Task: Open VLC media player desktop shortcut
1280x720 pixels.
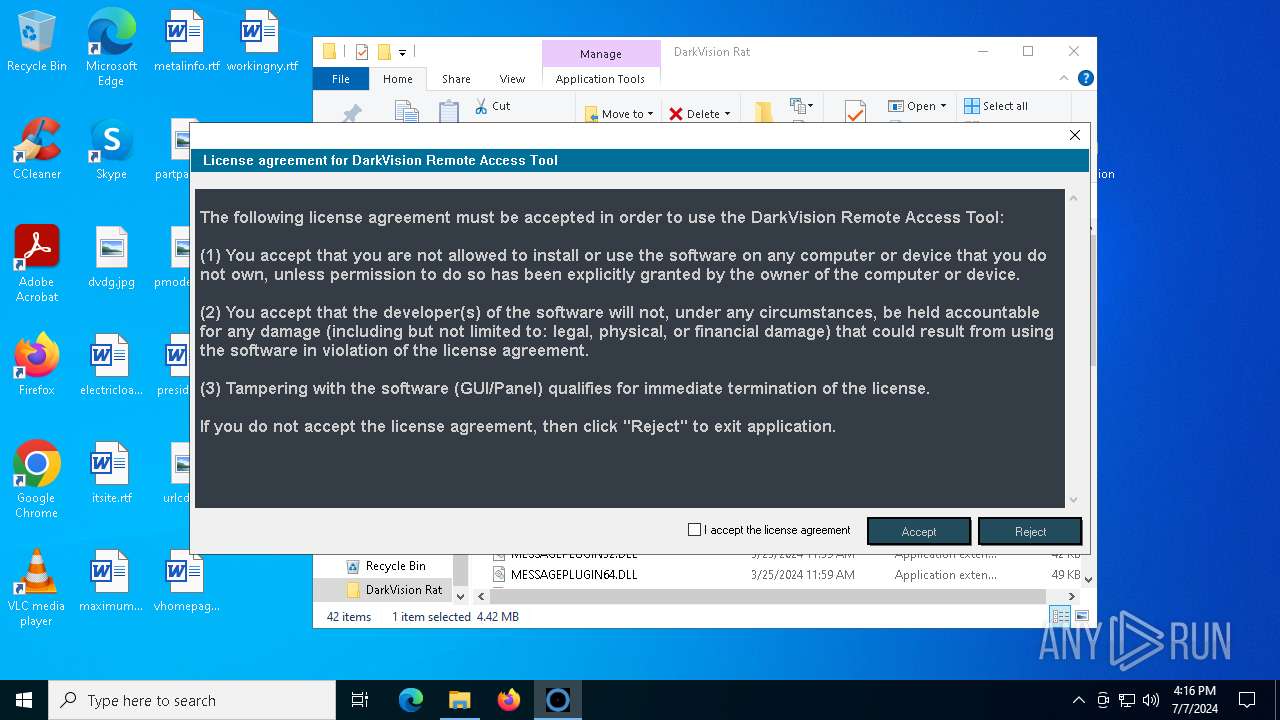Action: [x=37, y=588]
